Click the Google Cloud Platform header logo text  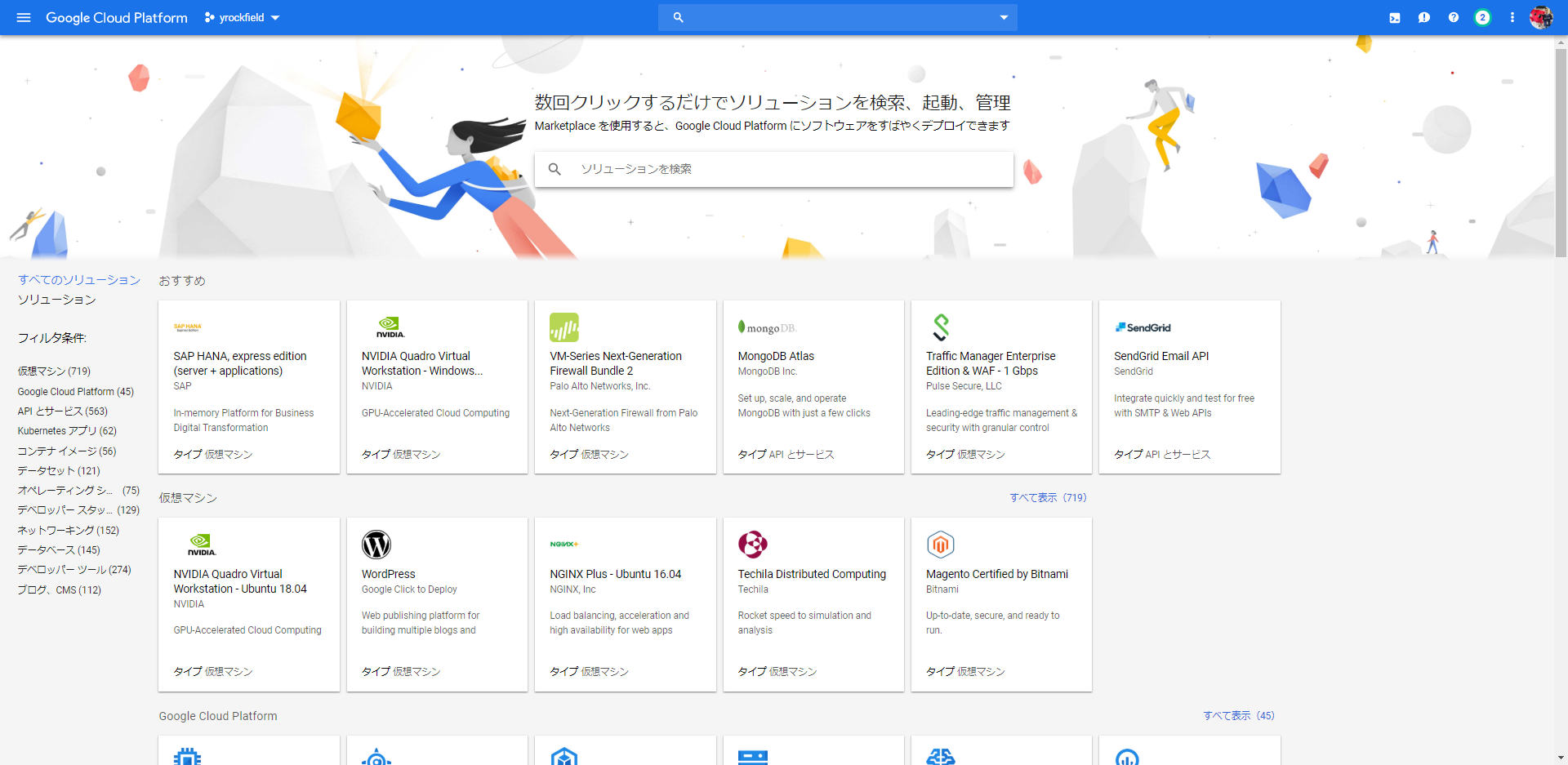pos(117,17)
